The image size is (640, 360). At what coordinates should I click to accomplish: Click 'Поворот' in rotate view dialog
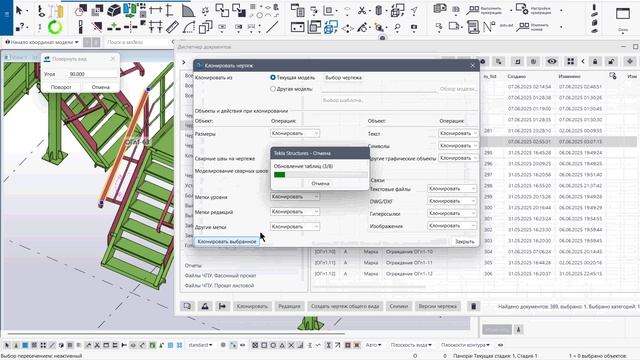pyautogui.click(x=61, y=87)
